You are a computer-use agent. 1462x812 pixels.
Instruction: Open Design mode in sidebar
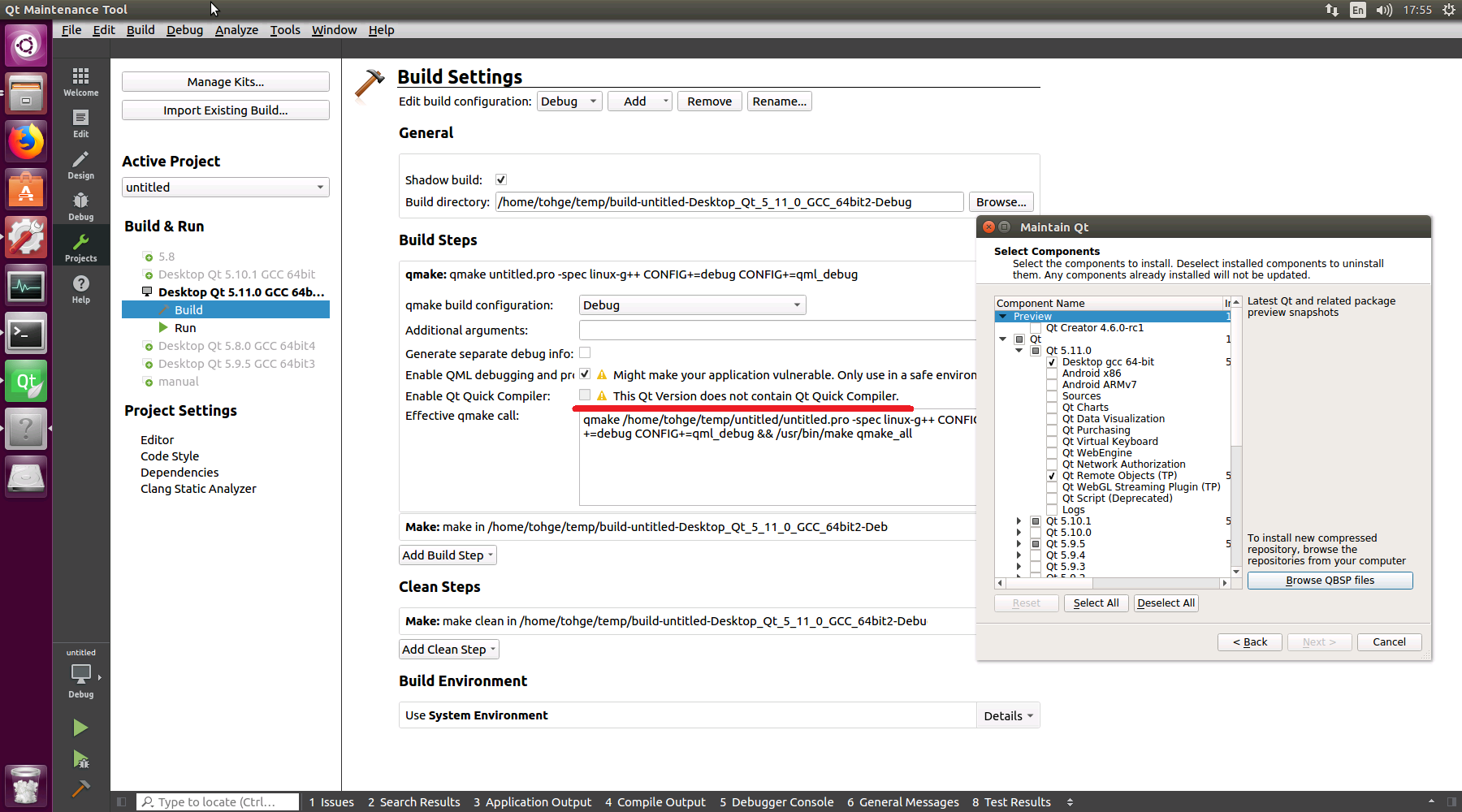80,164
